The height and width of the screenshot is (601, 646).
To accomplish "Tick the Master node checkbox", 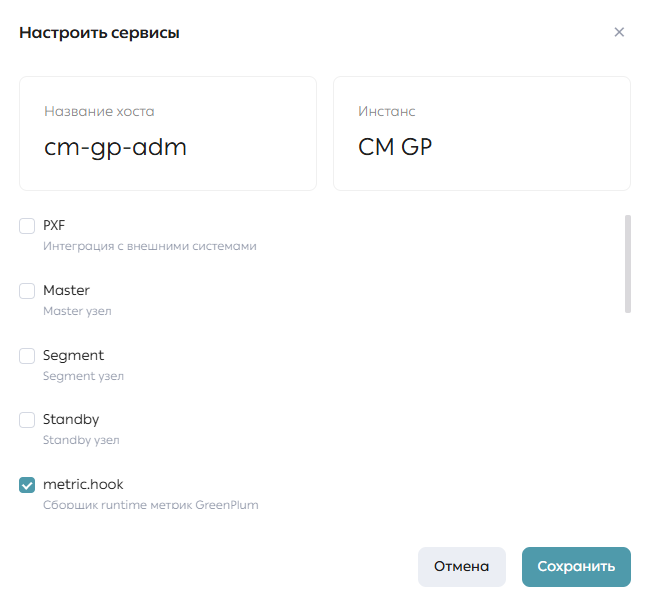I will (27, 291).
